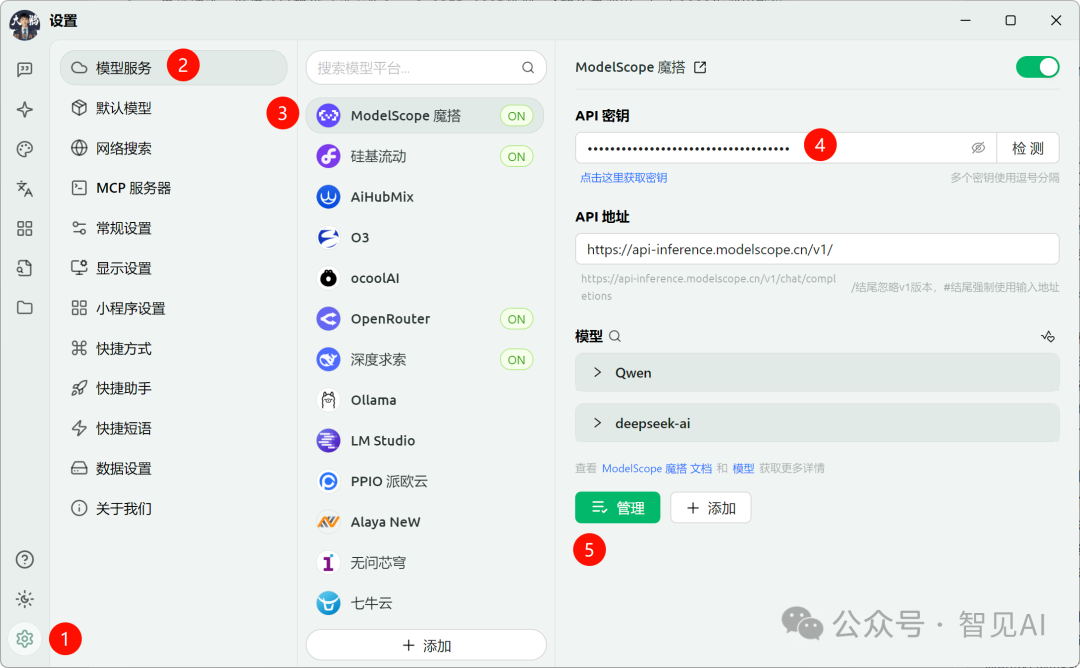Click 添加 button below provider list
Viewport: 1080px width, 668px height.
pos(426,645)
